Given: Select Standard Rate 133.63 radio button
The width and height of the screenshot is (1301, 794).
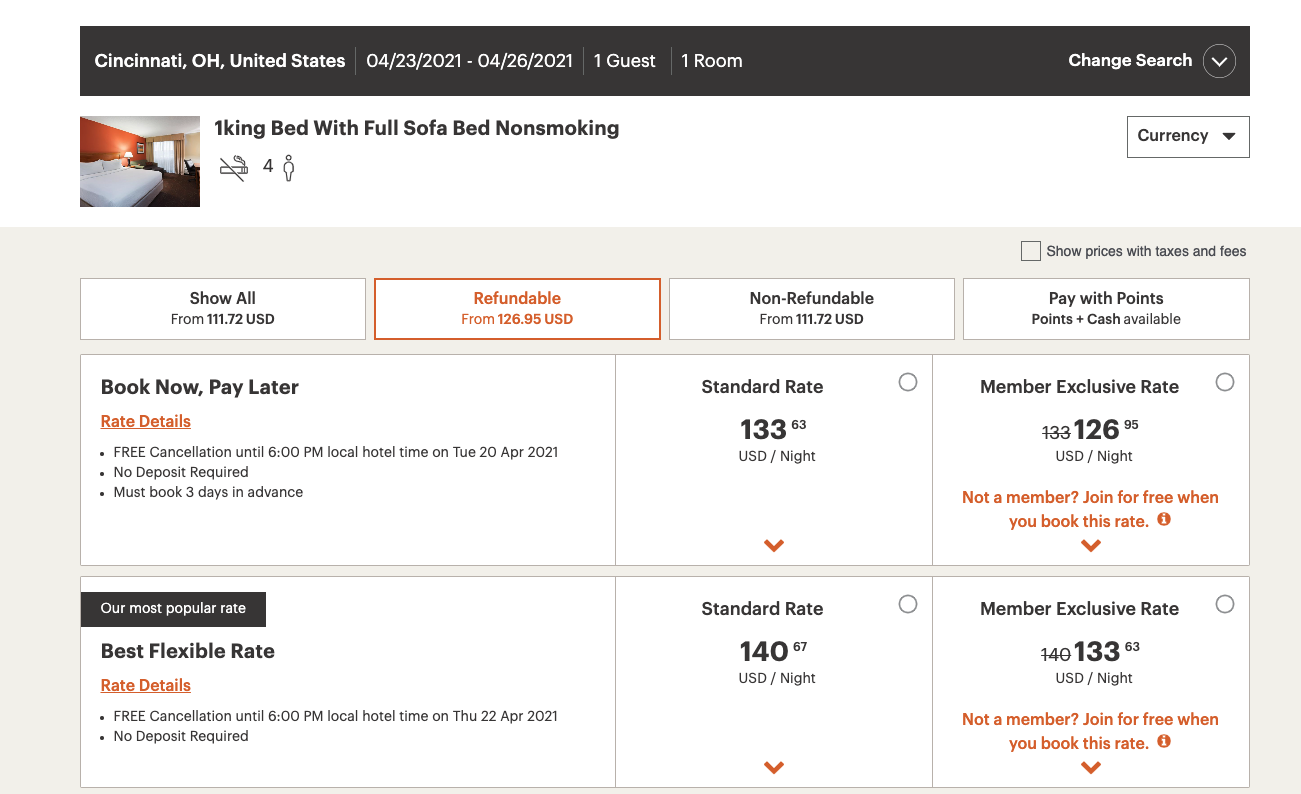Looking at the screenshot, I should pyautogui.click(x=908, y=382).
